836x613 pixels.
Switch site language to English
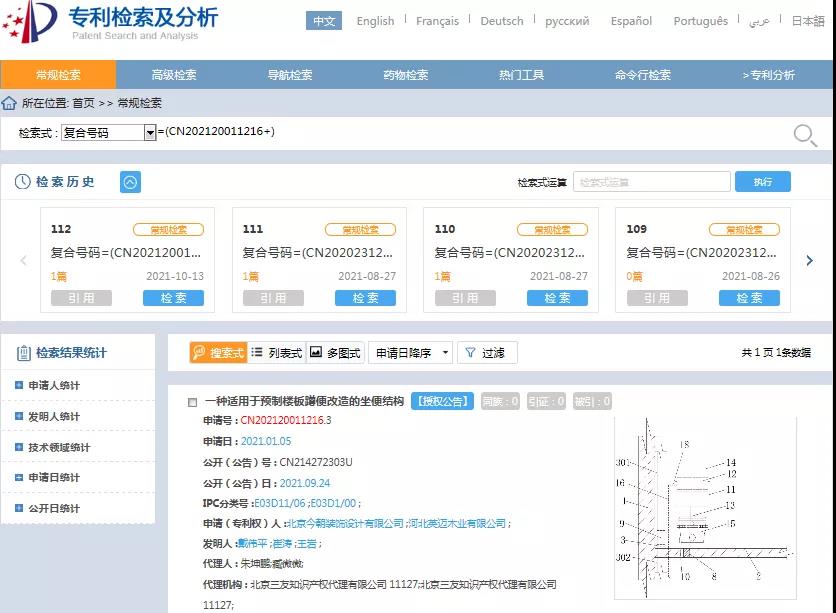tap(375, 21)
